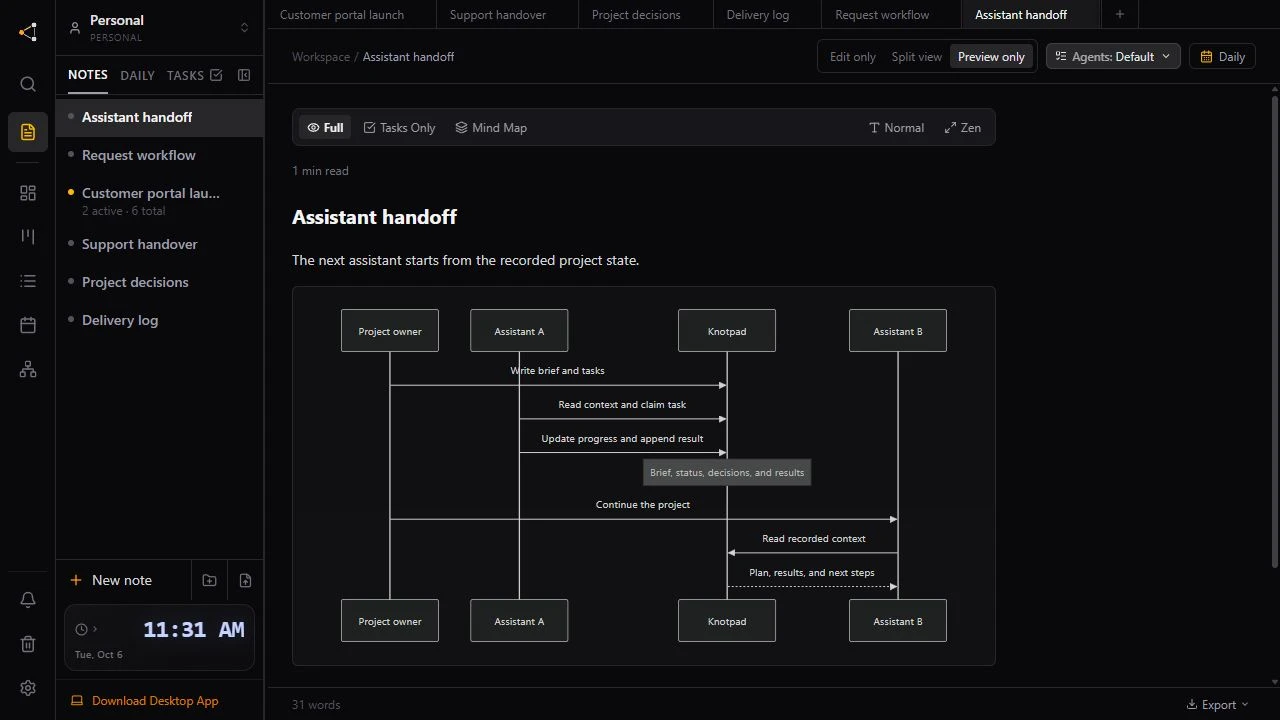Click the new folder icon
Viewport: 1280px width, 720px height.
pos(209,580)
